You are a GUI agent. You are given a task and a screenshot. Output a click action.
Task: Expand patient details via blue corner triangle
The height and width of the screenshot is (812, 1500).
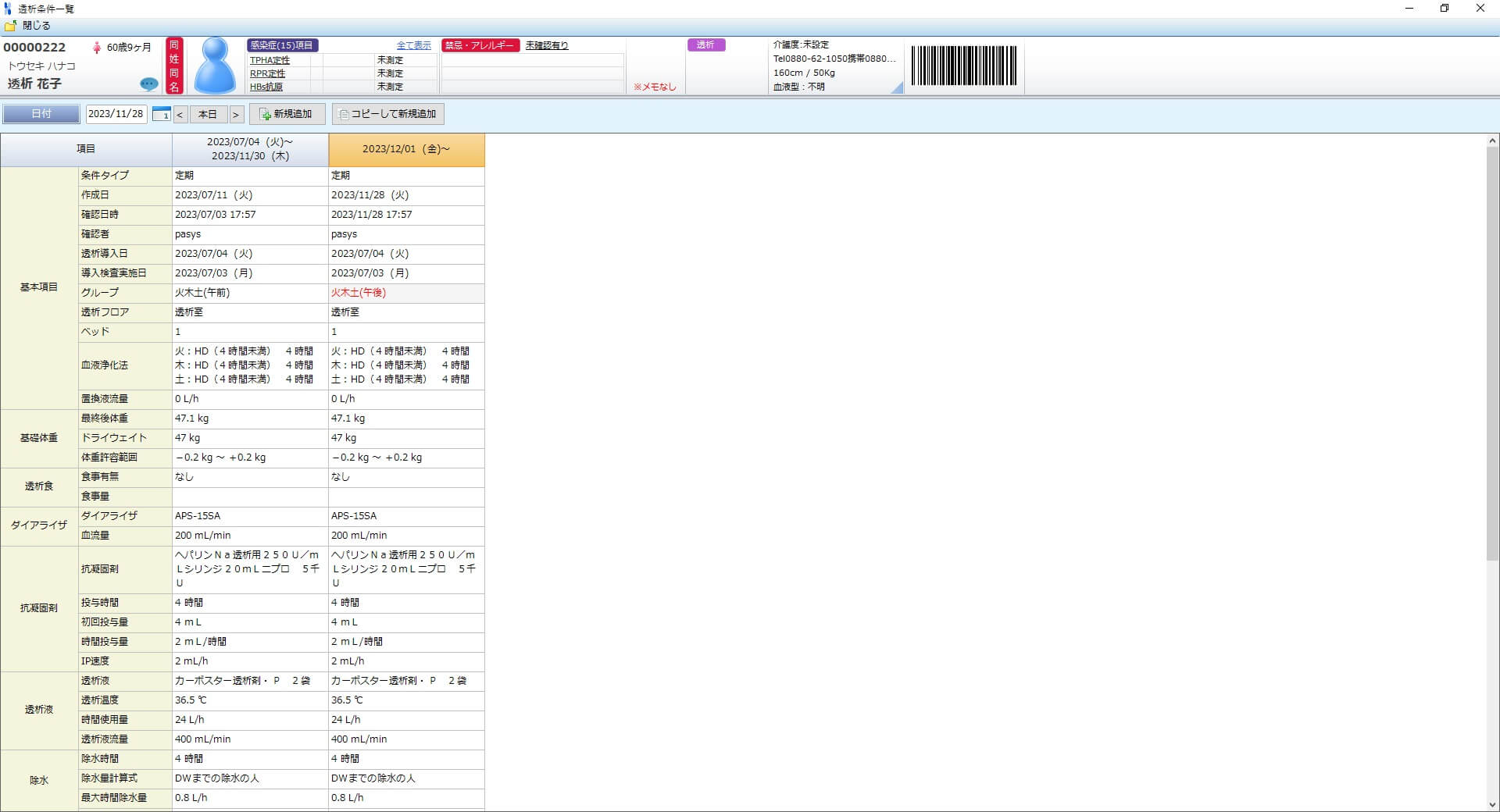(897, 88)
